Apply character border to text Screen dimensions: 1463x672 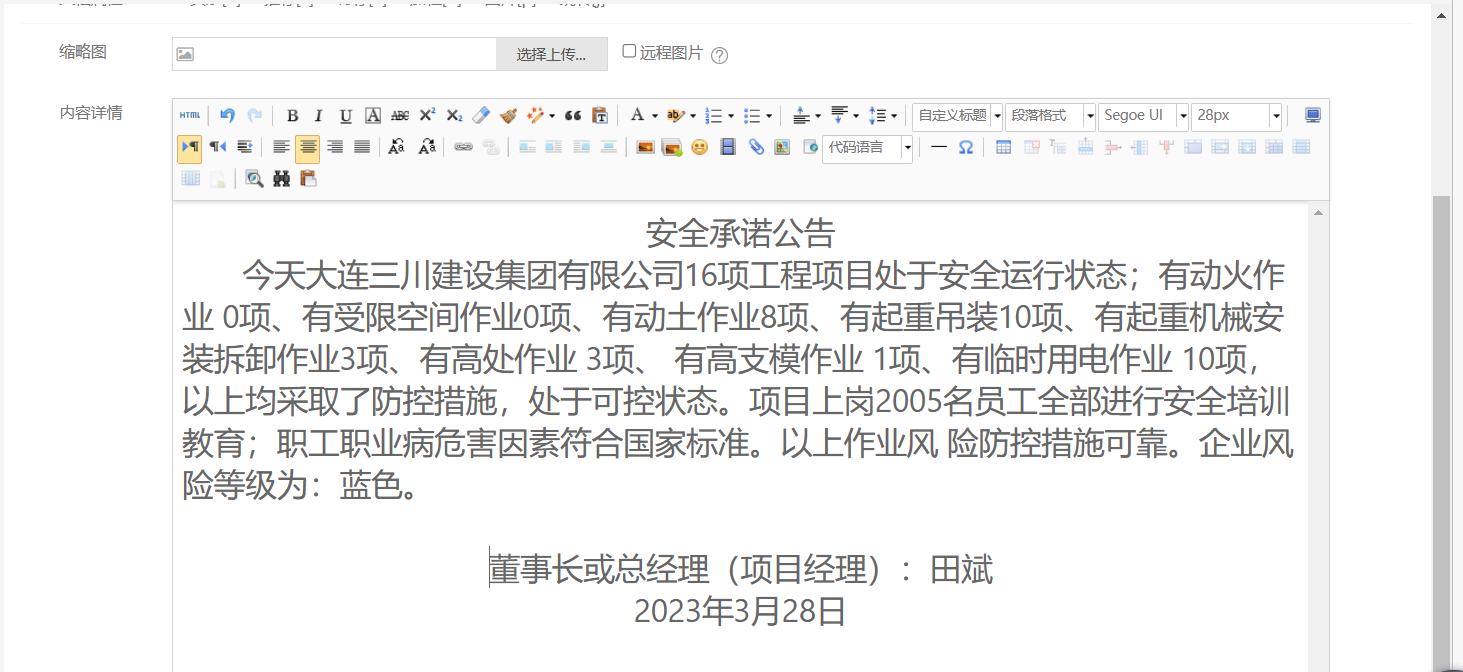(373, 116)
